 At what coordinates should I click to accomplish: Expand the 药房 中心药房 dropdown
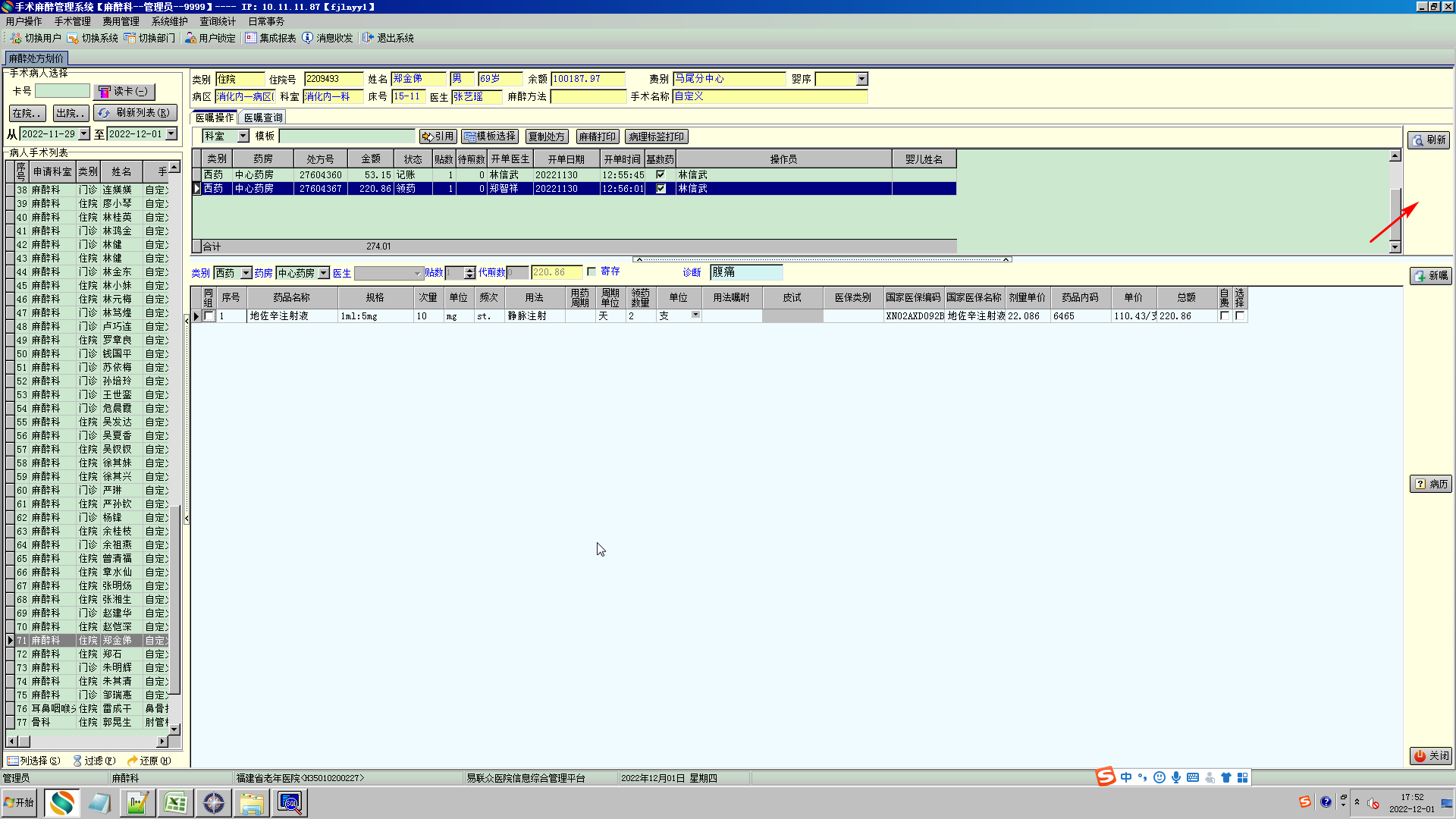[x=324, y=273]
